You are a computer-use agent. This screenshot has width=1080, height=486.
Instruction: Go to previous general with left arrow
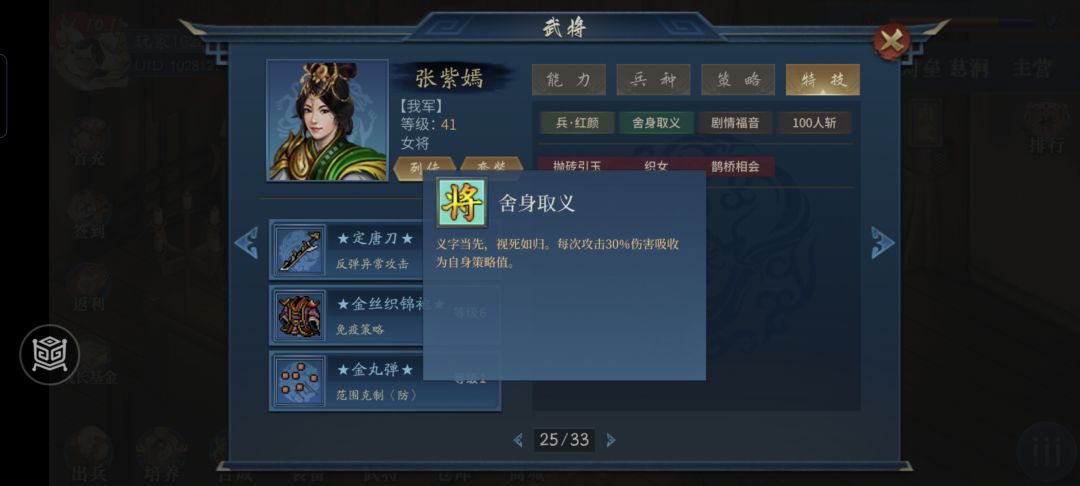click(x=247, y=243)
